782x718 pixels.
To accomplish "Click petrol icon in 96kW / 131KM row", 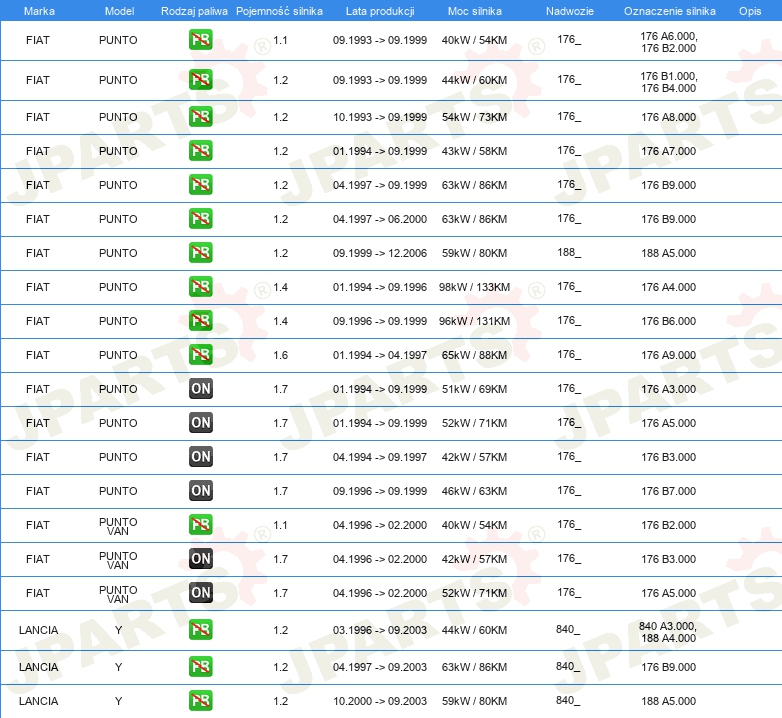I will pos(200,321).
